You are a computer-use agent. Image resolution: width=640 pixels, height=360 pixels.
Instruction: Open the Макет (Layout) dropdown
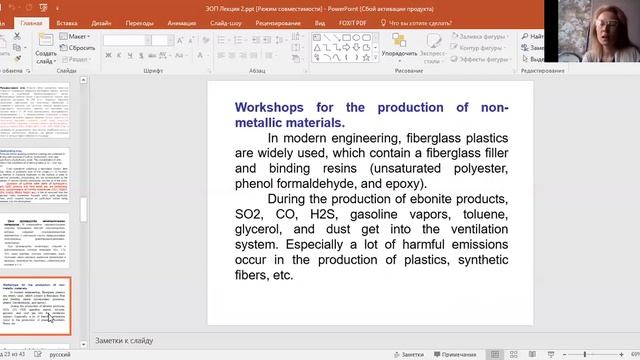tap(75, 36)
